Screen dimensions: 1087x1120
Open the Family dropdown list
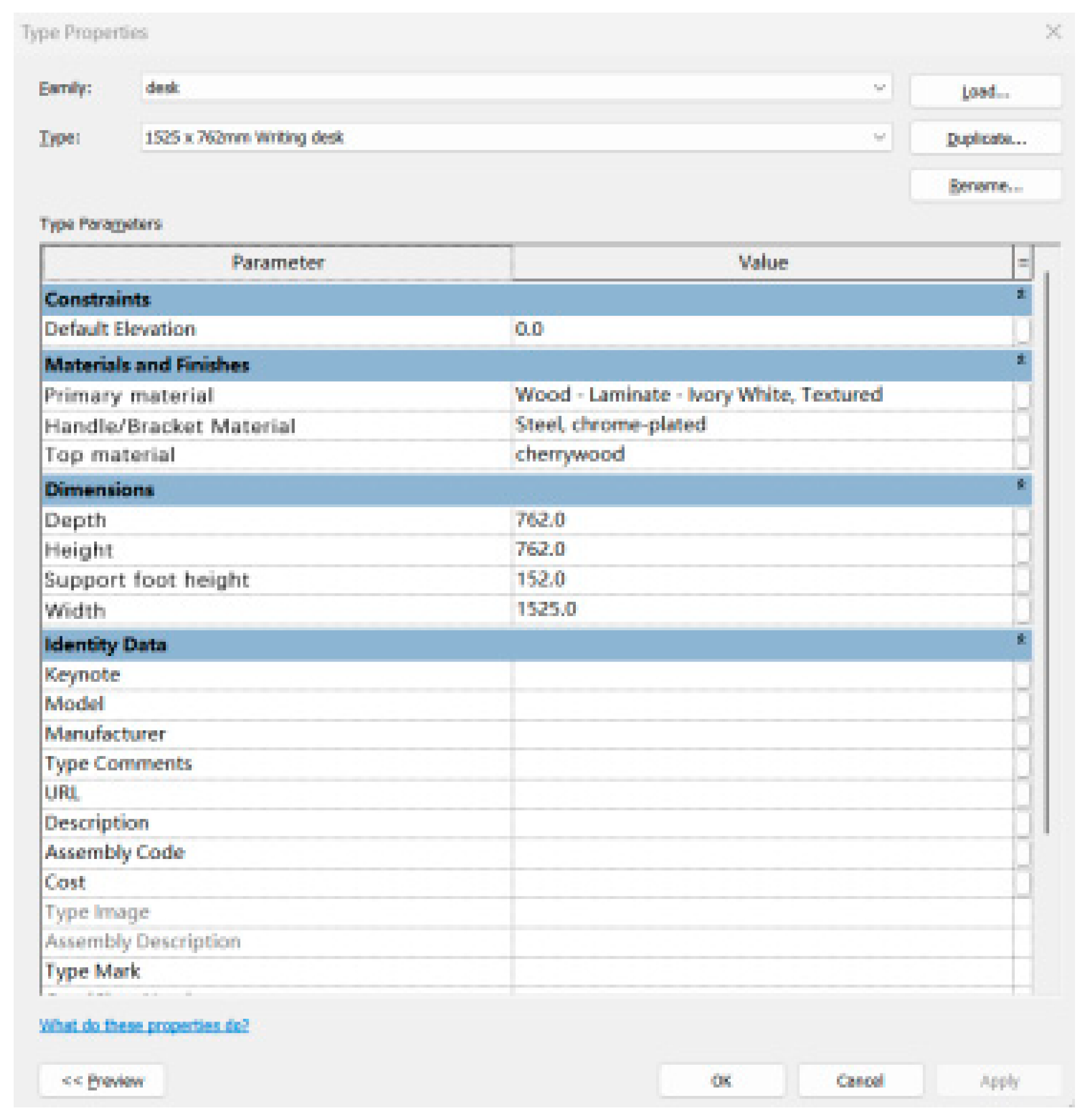pos(879,88)
